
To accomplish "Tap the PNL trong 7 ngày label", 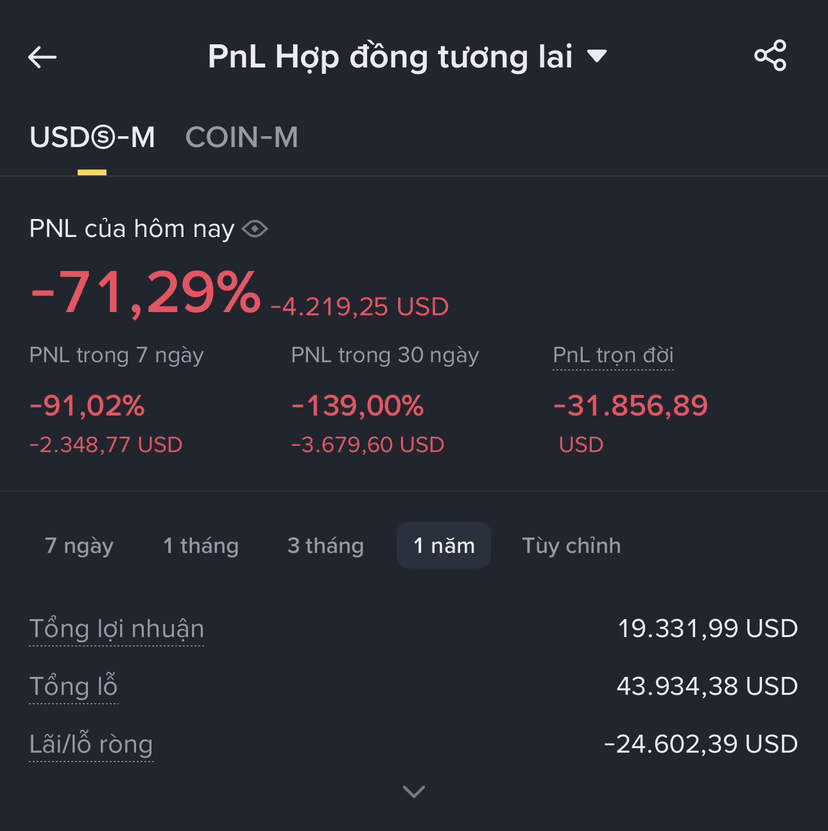I will click(117, 355).
